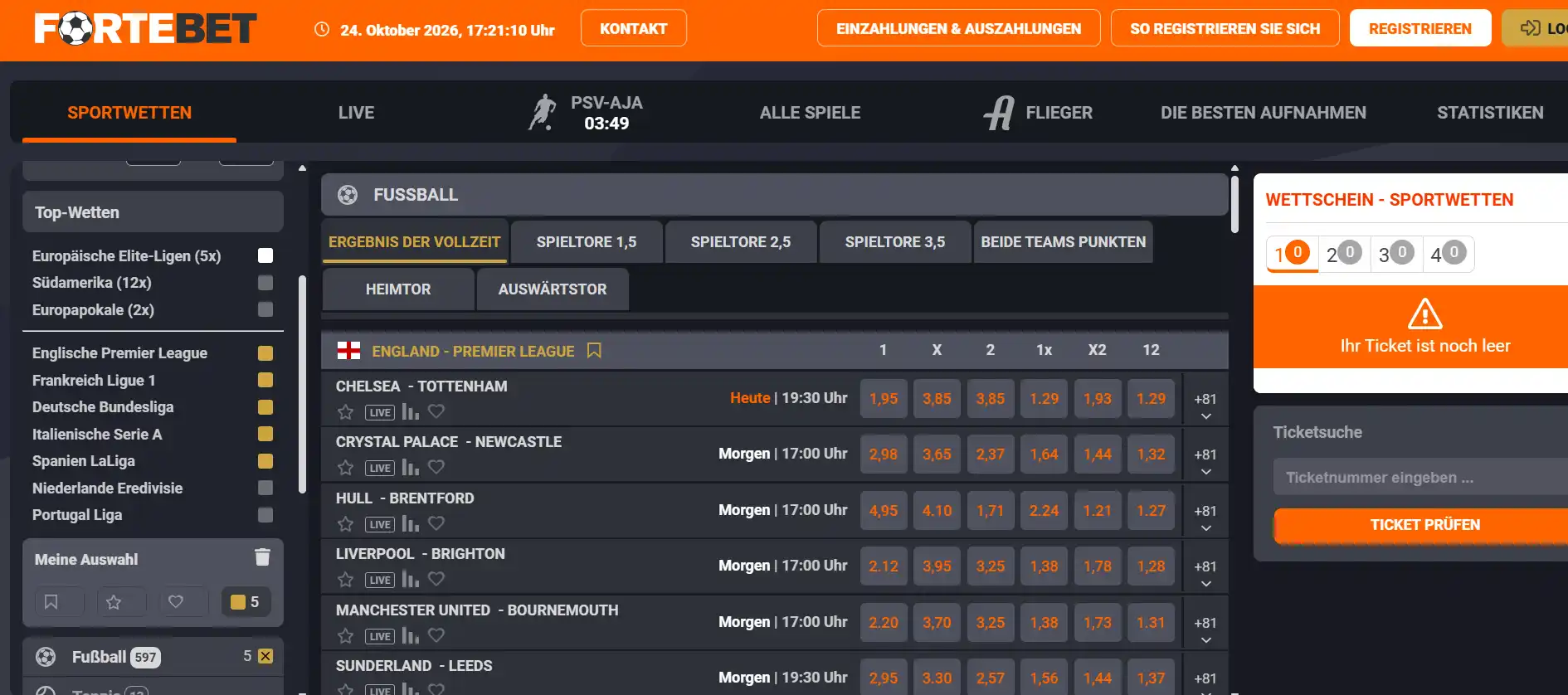The width and height of the screenshot is (1568, 695).
Task: Toggle Europäische Elite-Ligen (5x) checkbox
Action: coord(265,255)
